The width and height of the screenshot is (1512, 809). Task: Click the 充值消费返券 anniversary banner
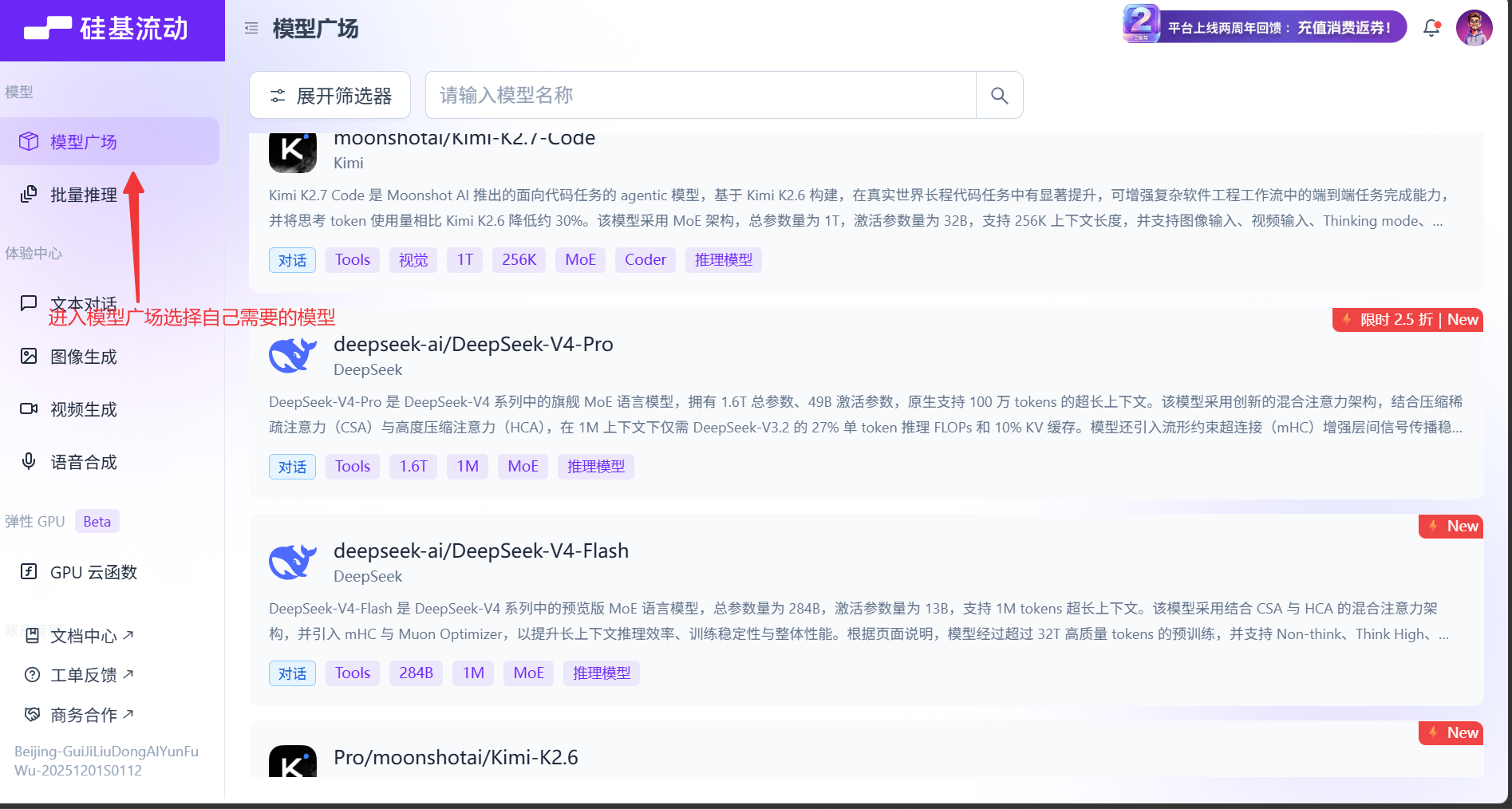pyautogui.click(x=1265, y=26)
